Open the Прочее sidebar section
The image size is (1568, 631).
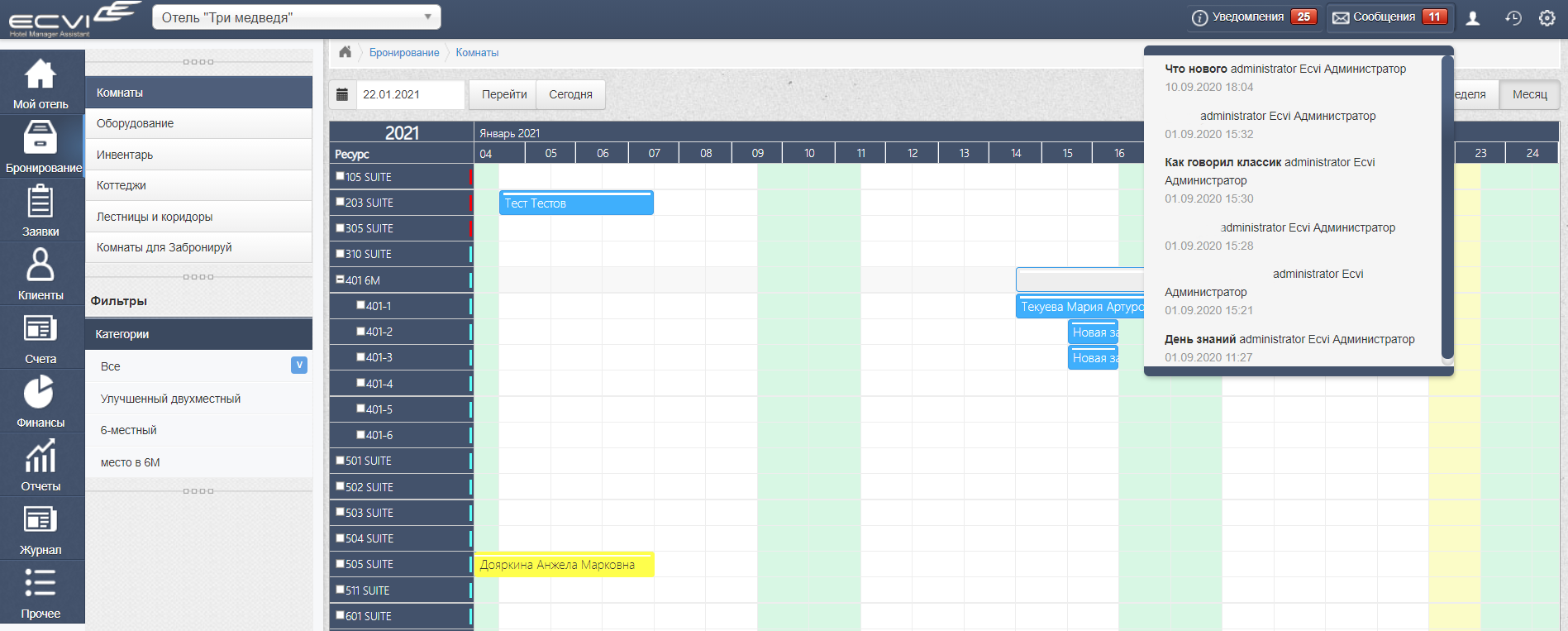click(x=41, y=592)
